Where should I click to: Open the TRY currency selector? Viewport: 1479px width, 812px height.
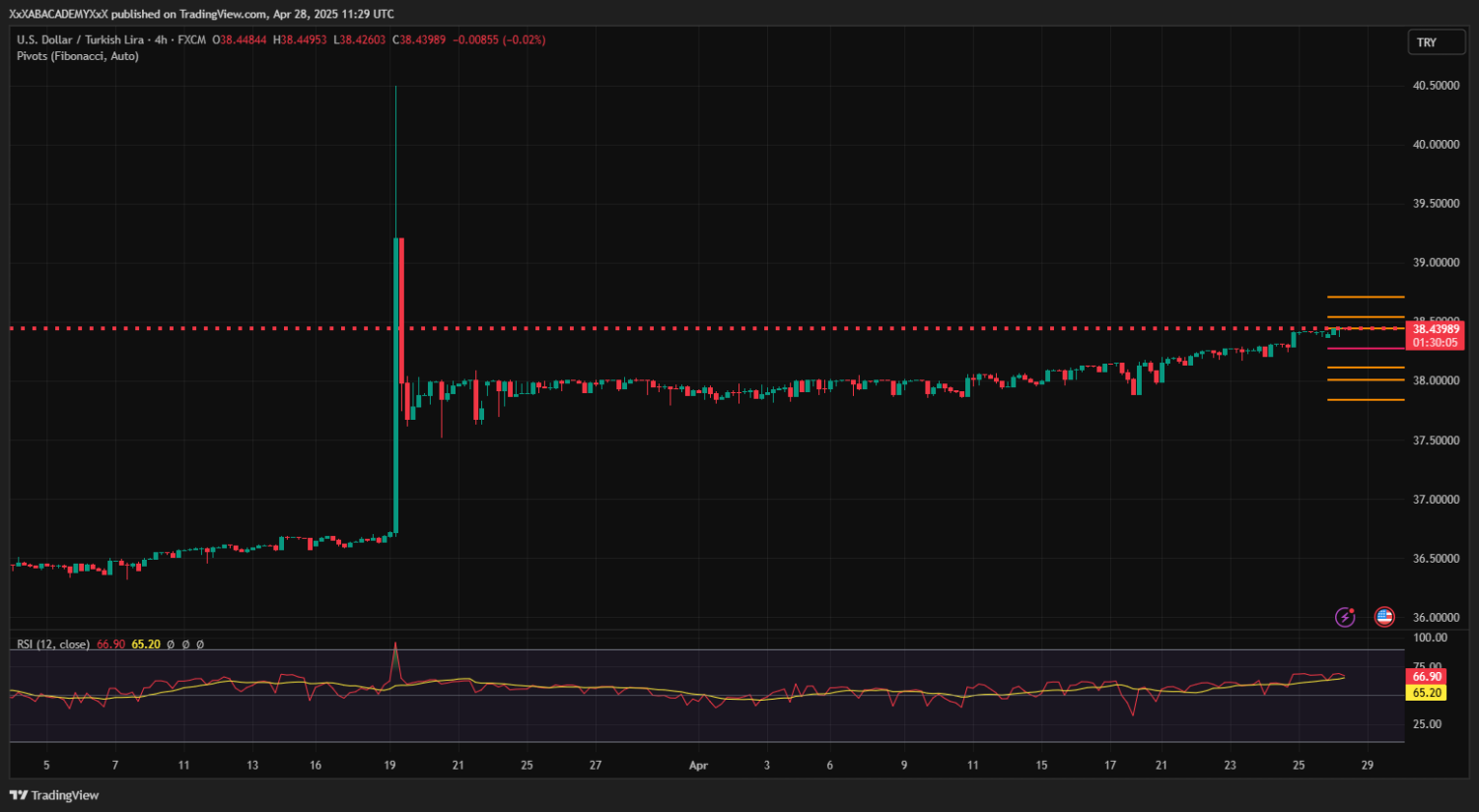(x=1435, y=42)
